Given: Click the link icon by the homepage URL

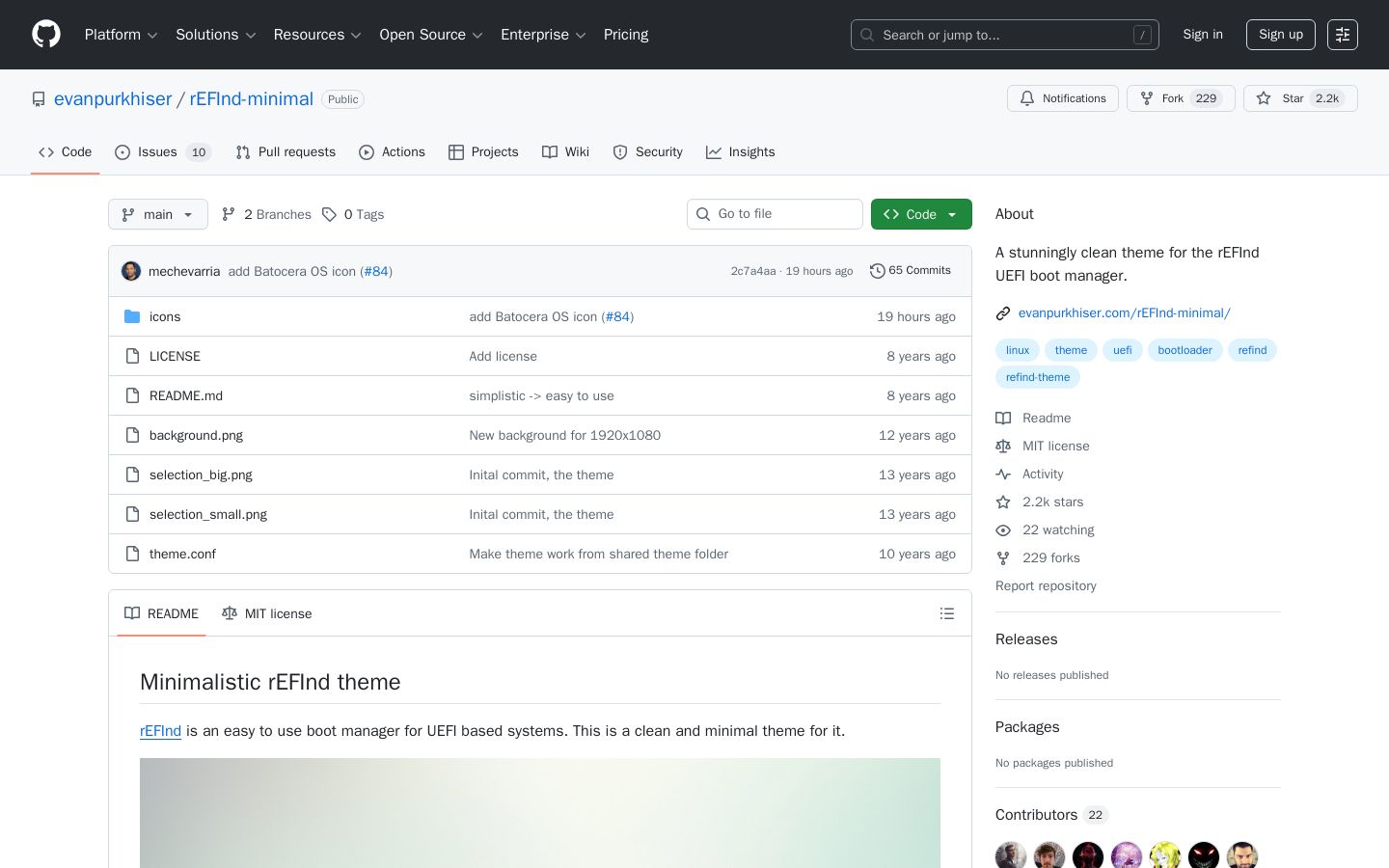Looking at the screenshot, I should pos(1003,312).
